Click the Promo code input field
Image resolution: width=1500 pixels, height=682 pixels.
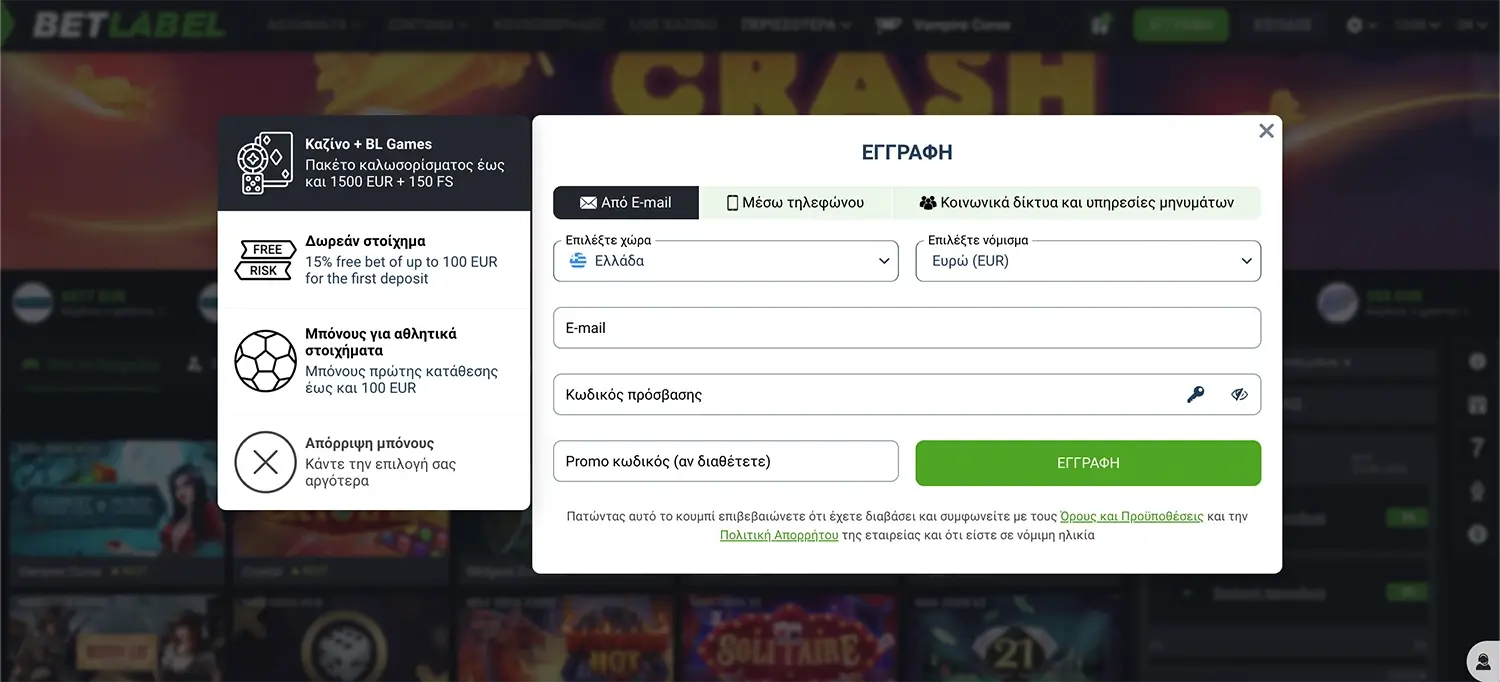click(726, 462)
